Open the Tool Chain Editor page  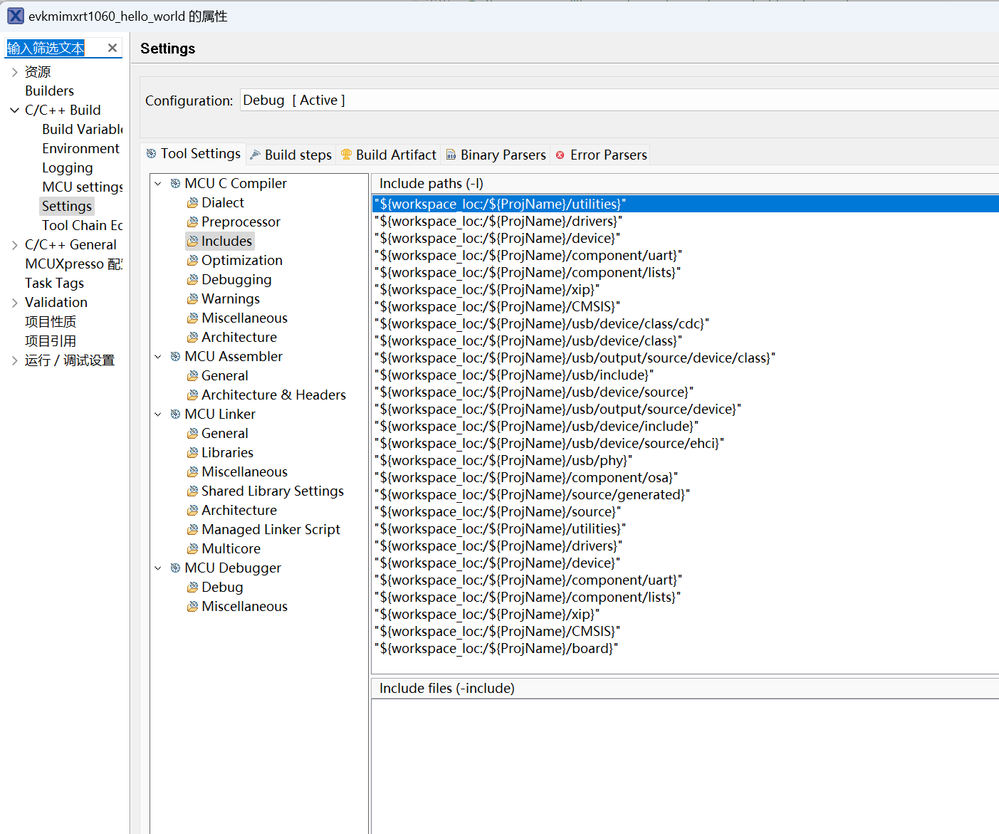(82, 226)
